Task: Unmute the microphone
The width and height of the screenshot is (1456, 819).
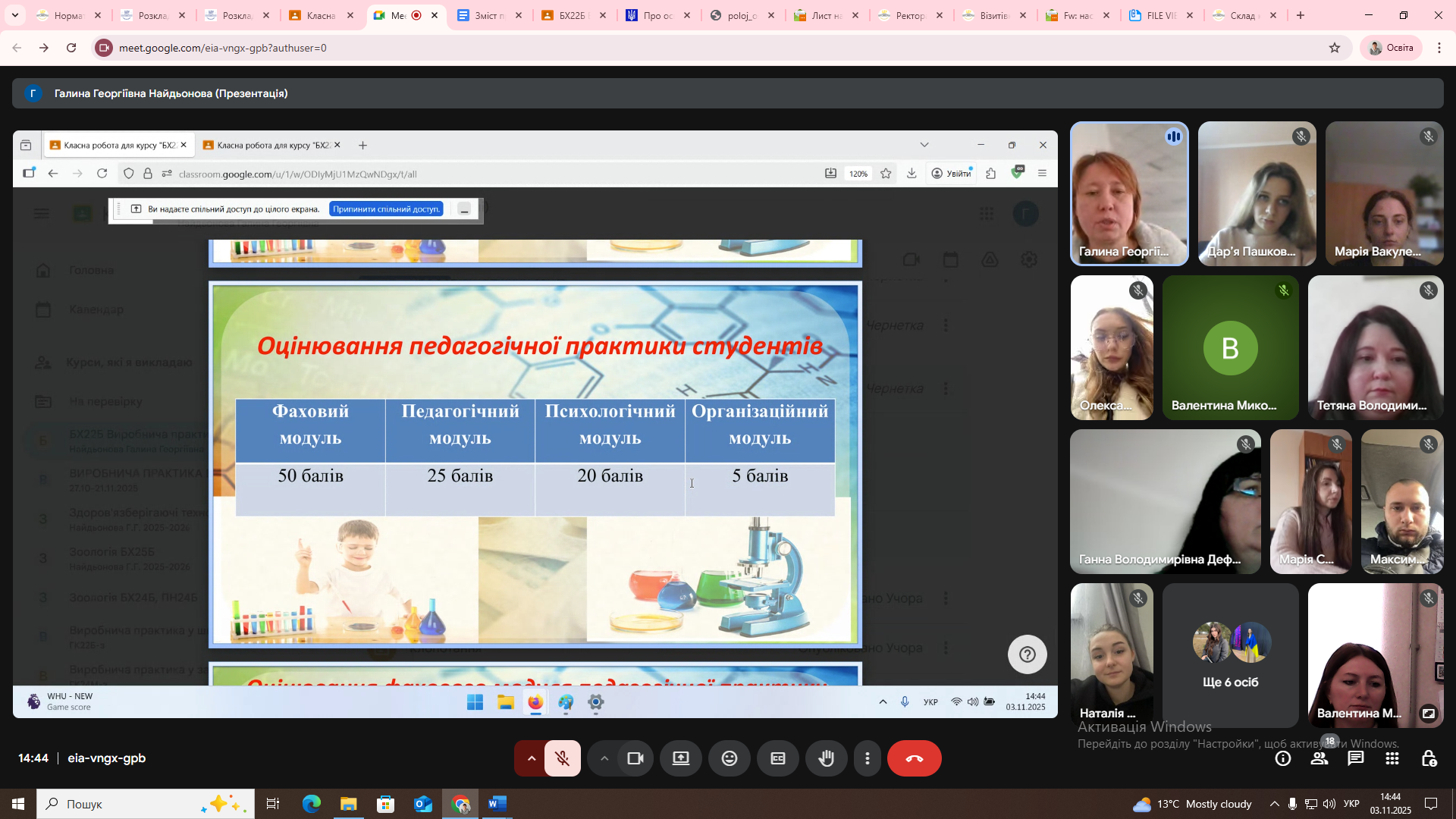Action: click(562, 758)
